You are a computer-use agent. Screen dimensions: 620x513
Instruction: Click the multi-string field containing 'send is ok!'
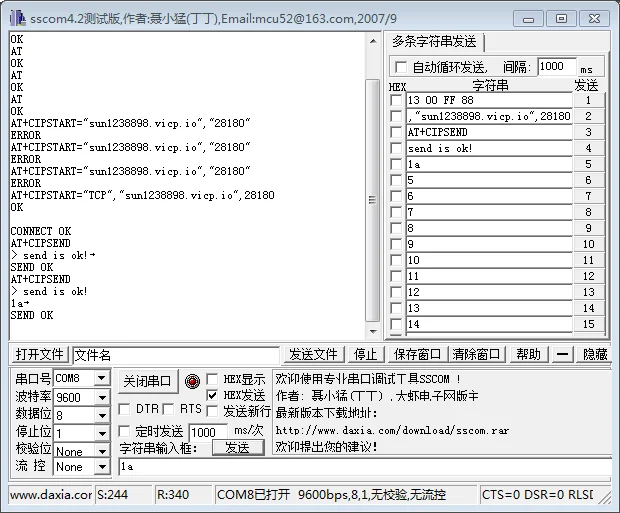point(489,148)
